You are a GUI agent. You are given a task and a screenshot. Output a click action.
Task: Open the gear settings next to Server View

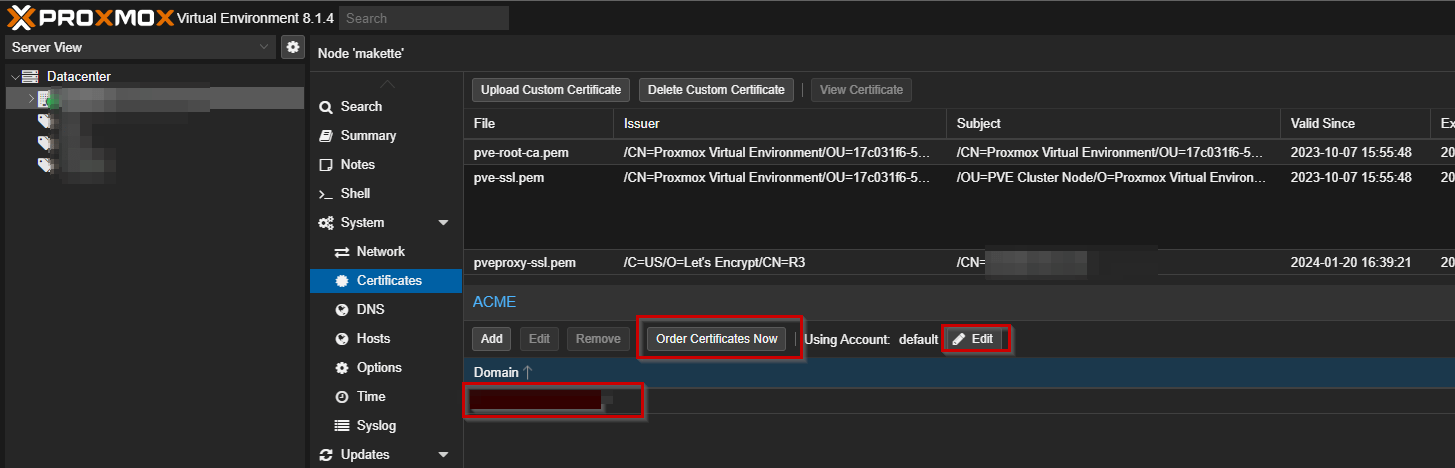click(292, 47)
